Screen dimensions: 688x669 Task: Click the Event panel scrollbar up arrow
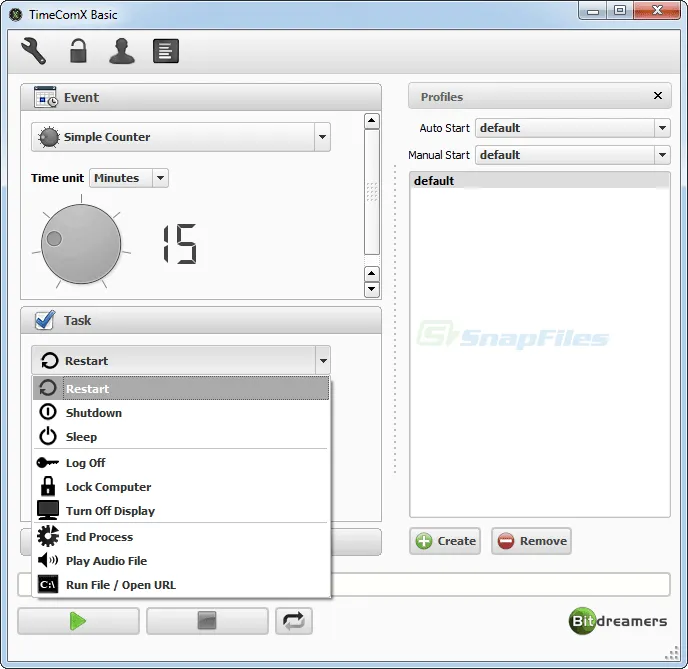click(x=372, y=121)
